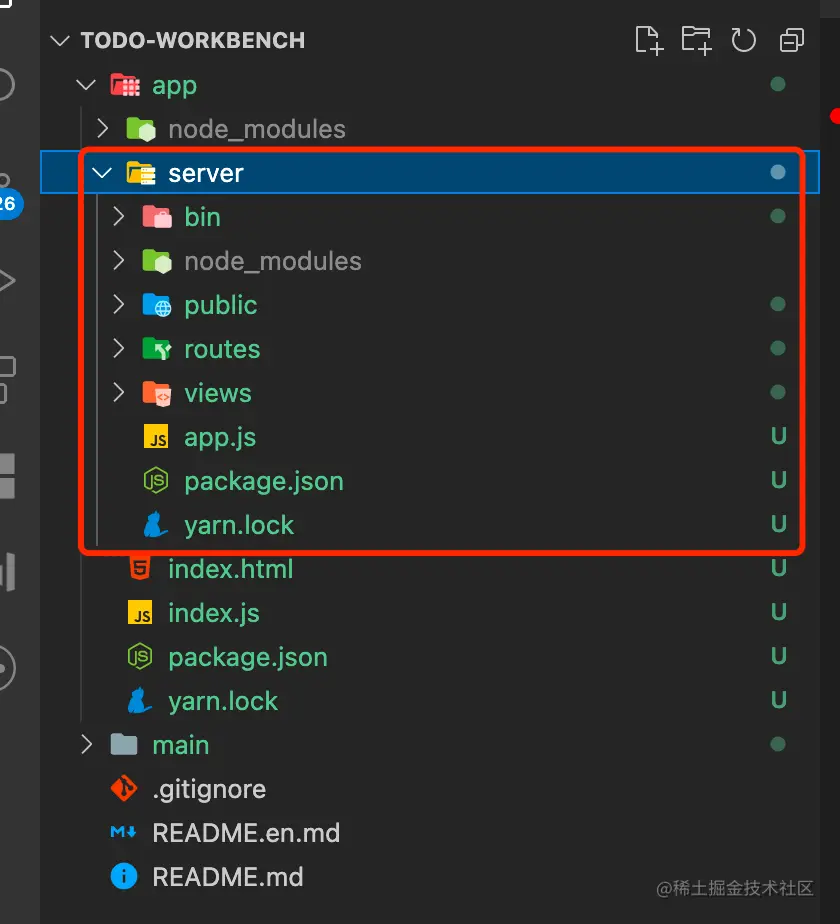Click the New File icon
Image resolution: width=840 pixels, height=924 pixels.
coord(649,40)
